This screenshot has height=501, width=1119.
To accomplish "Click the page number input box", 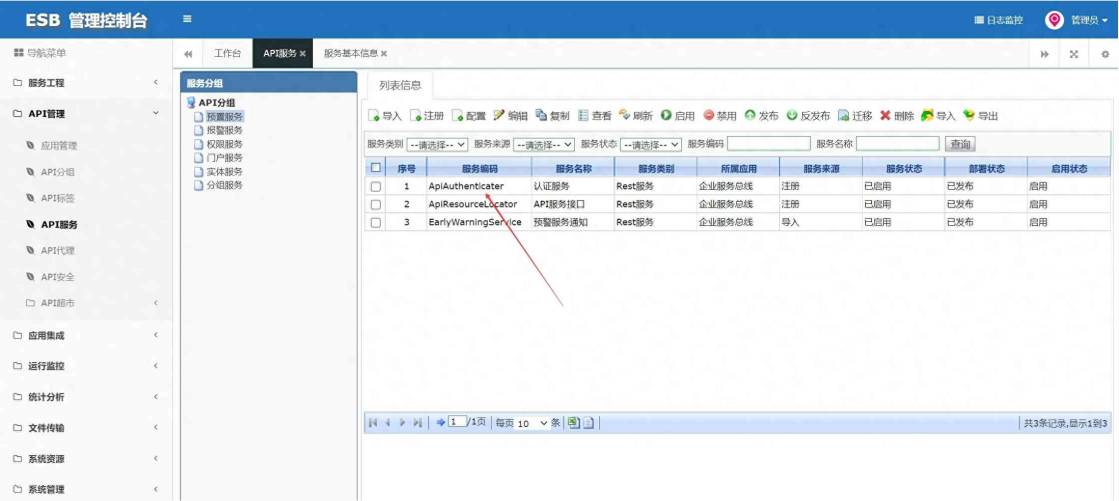I will click(457, 422).
